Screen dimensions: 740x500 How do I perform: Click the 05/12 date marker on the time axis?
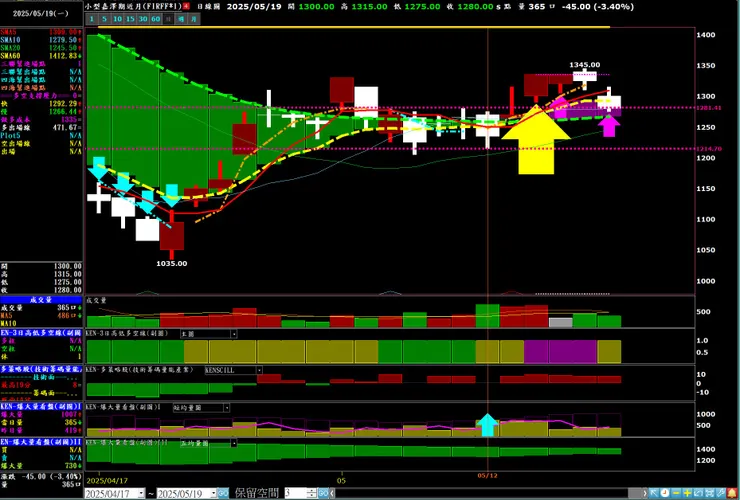pyautogui.click(x=488, y=475)
